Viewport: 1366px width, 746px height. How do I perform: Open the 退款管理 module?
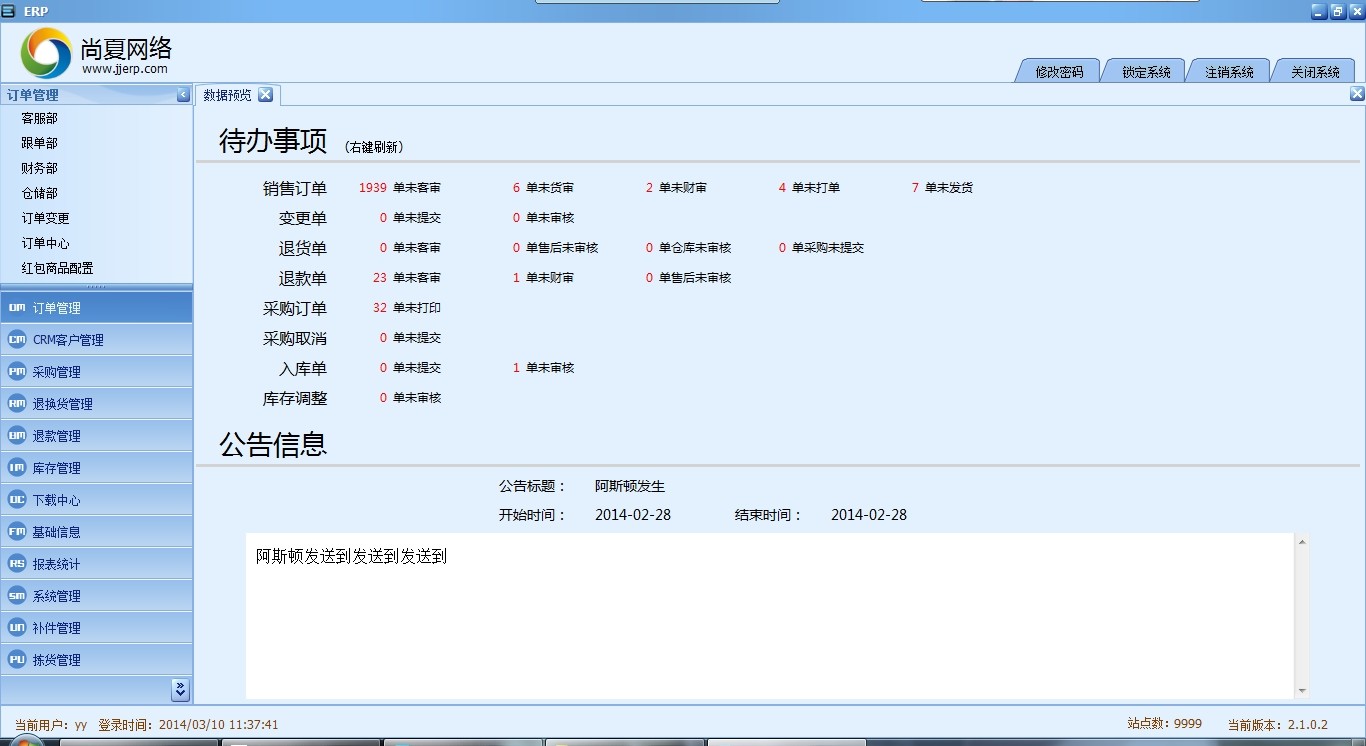click(96, 436)
